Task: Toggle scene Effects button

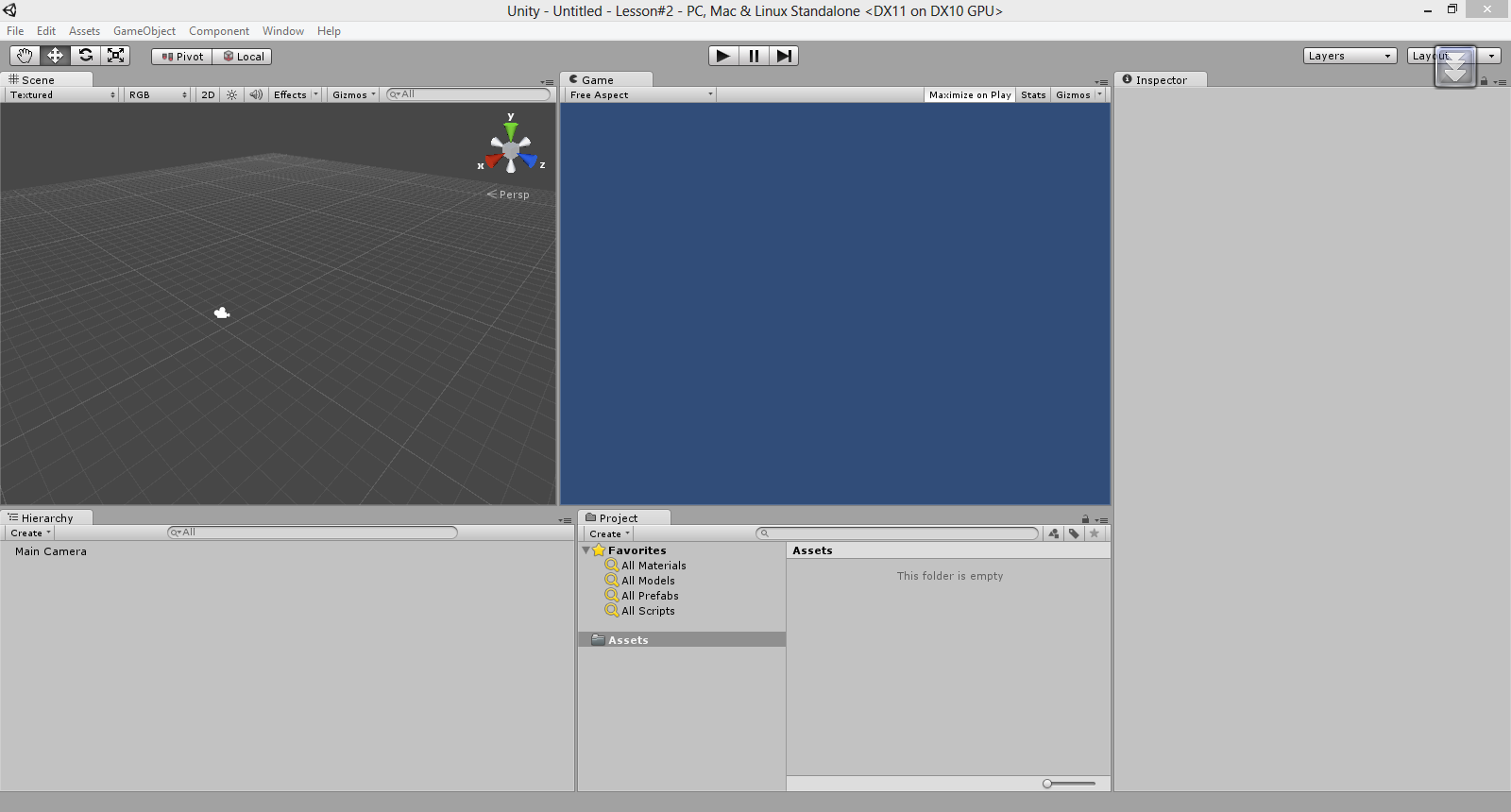Action: [x=290, y=94]
